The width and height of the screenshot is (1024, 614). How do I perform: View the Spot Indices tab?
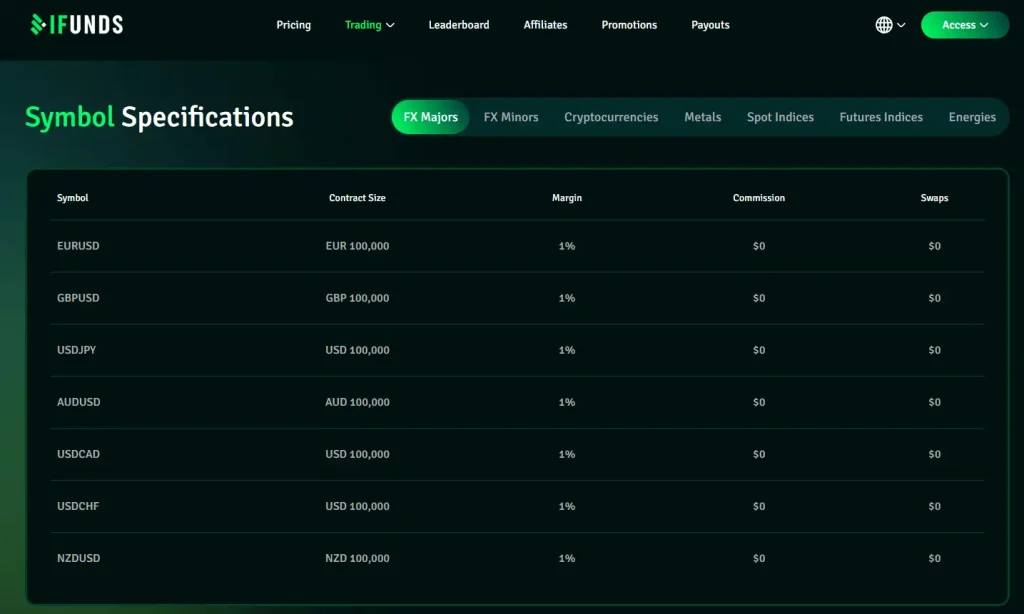click(x=780, y=117)
